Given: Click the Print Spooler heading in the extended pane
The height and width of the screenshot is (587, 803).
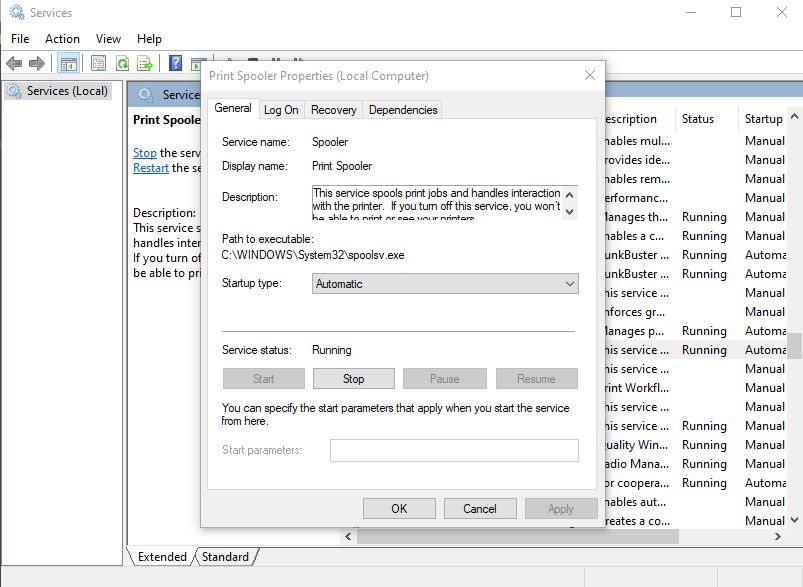Looking at the screenshot, I should [166, 120].
